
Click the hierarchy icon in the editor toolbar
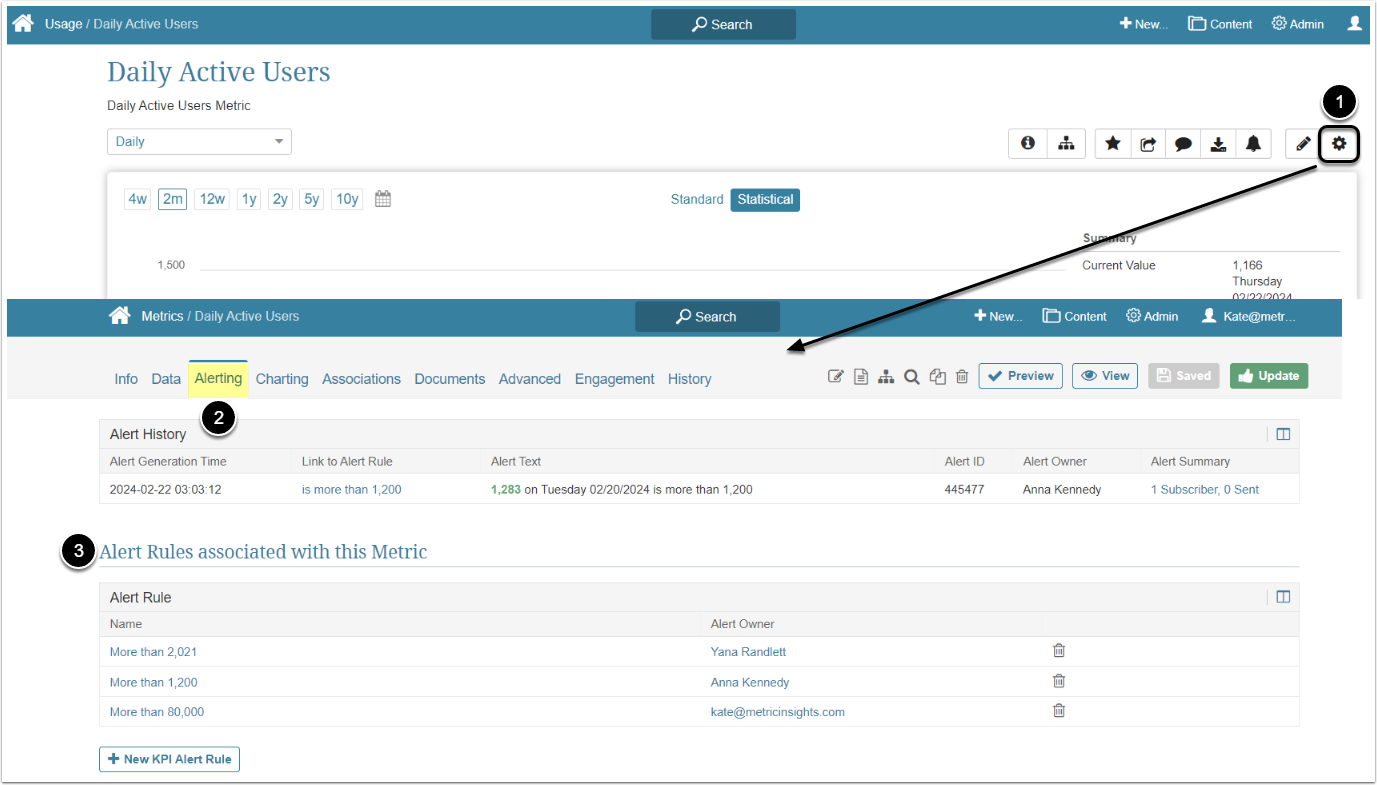tap(886, 376)
